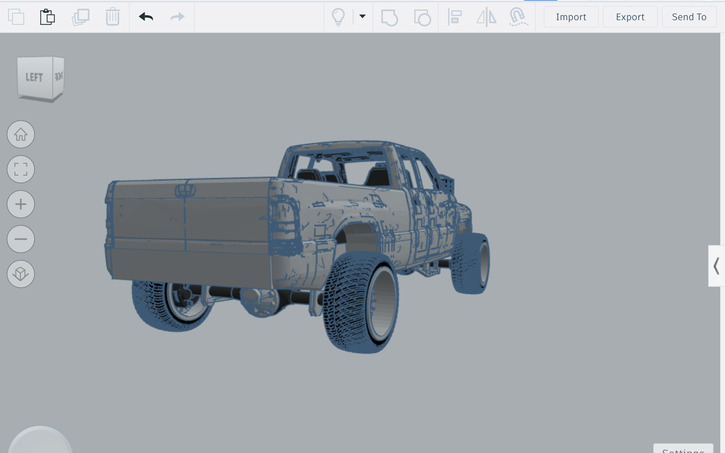
Task: Open the Settings button at bottom
Action: pyautogui.click(x=683, y=449)
